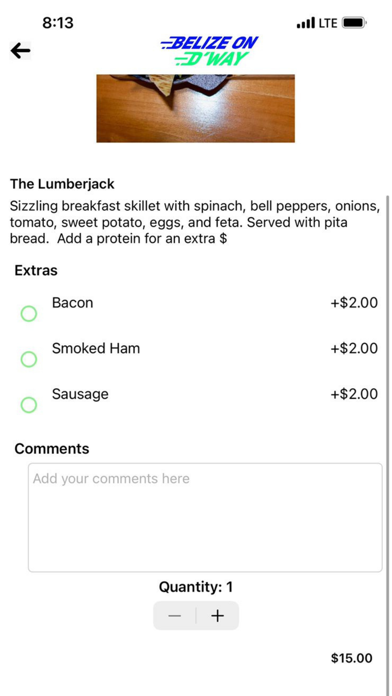Select the Bacon extra radio button
The height and width of the screenshot is (696, 392).
(29, 314)
